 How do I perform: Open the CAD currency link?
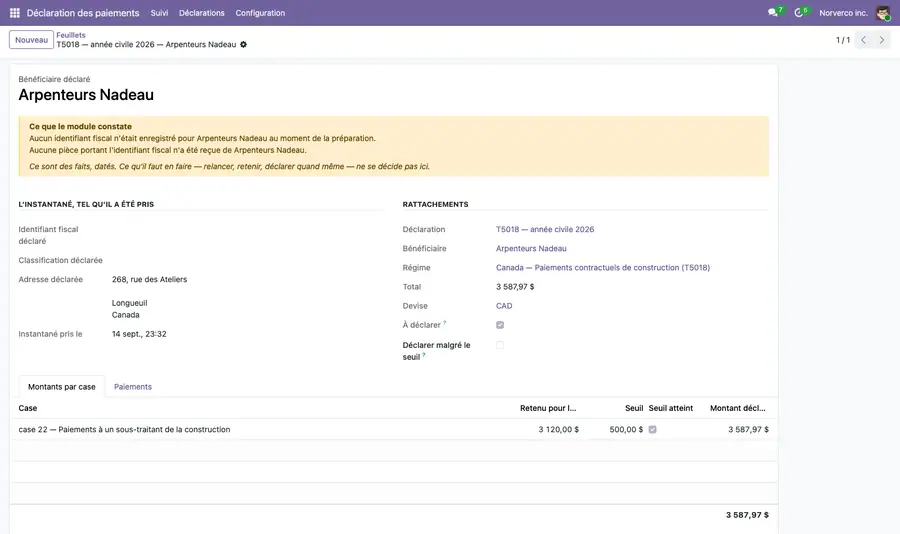click(x=504, y=306)
